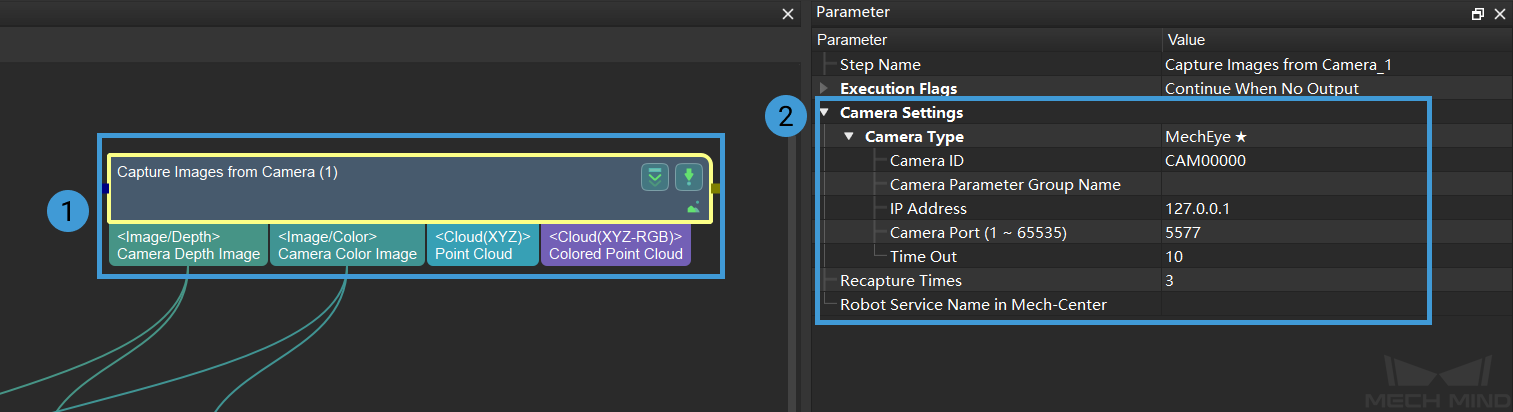Click the Colored Point Cloud output port

(616, 245)
